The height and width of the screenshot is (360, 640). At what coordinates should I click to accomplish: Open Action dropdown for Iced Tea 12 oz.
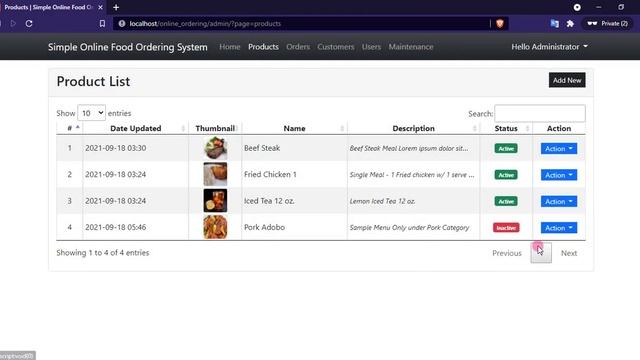[x=559, y=202]
